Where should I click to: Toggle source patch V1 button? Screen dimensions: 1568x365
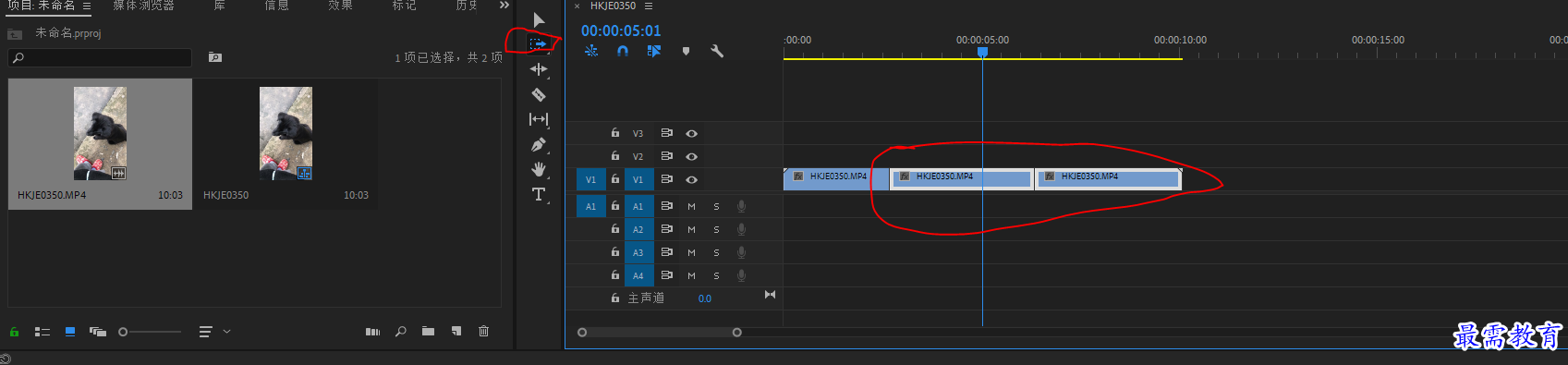tap(590, 179)
